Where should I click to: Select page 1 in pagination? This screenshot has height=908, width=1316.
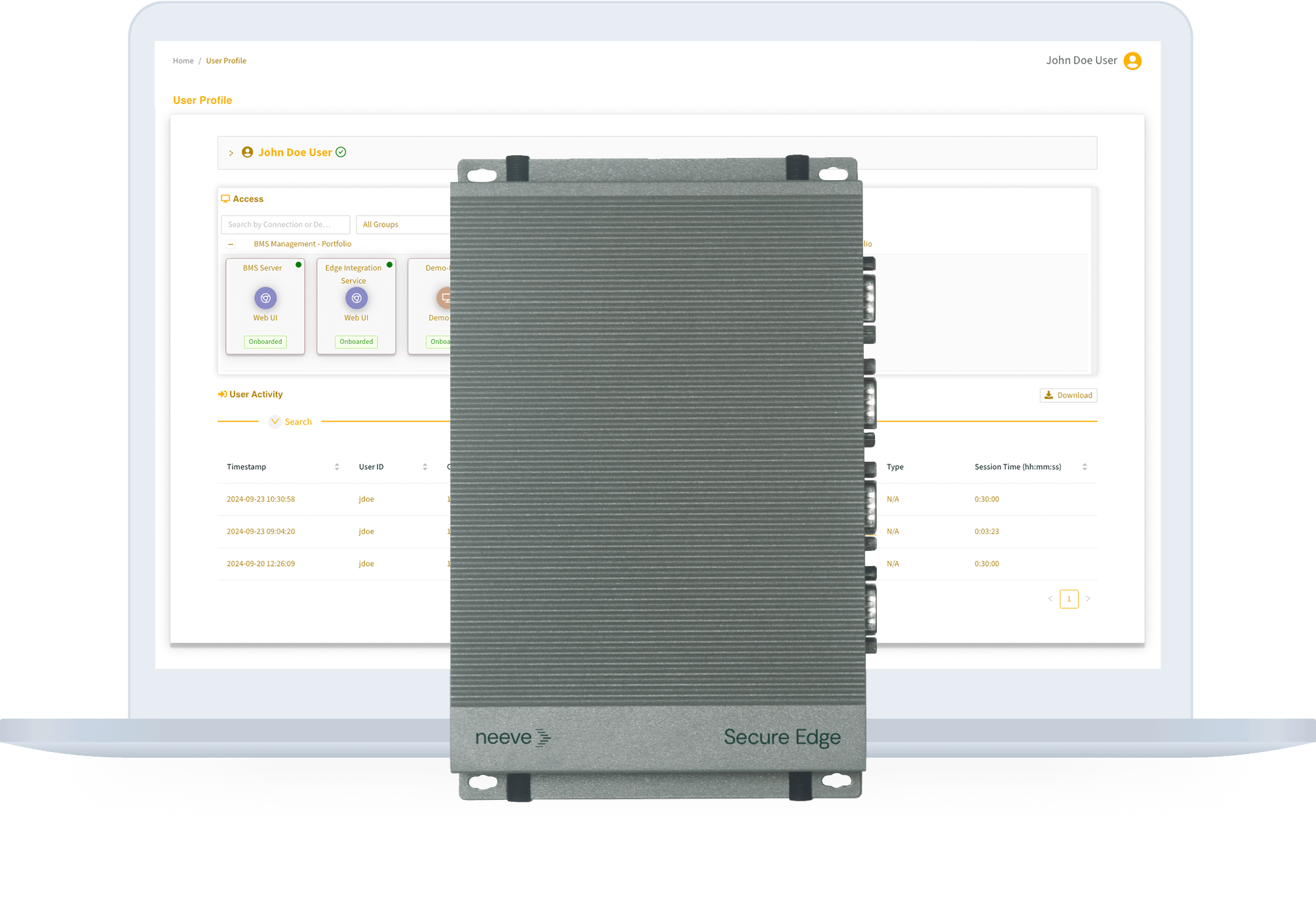click(1069, 599)
